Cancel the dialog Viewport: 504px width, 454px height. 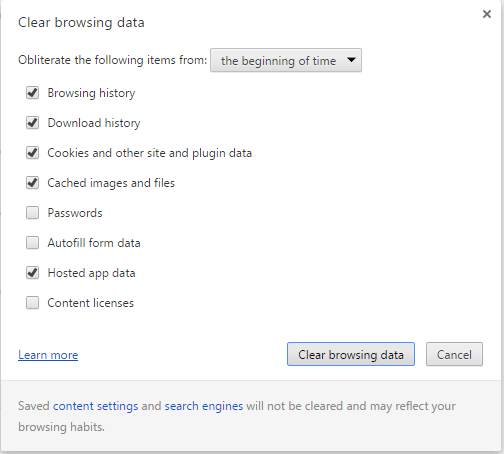454,354
